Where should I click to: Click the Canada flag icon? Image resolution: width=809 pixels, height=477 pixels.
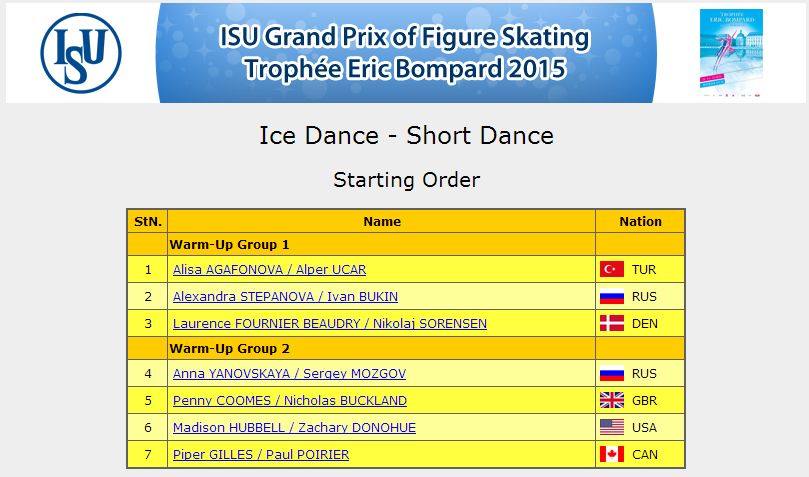[x=612, y=454]
